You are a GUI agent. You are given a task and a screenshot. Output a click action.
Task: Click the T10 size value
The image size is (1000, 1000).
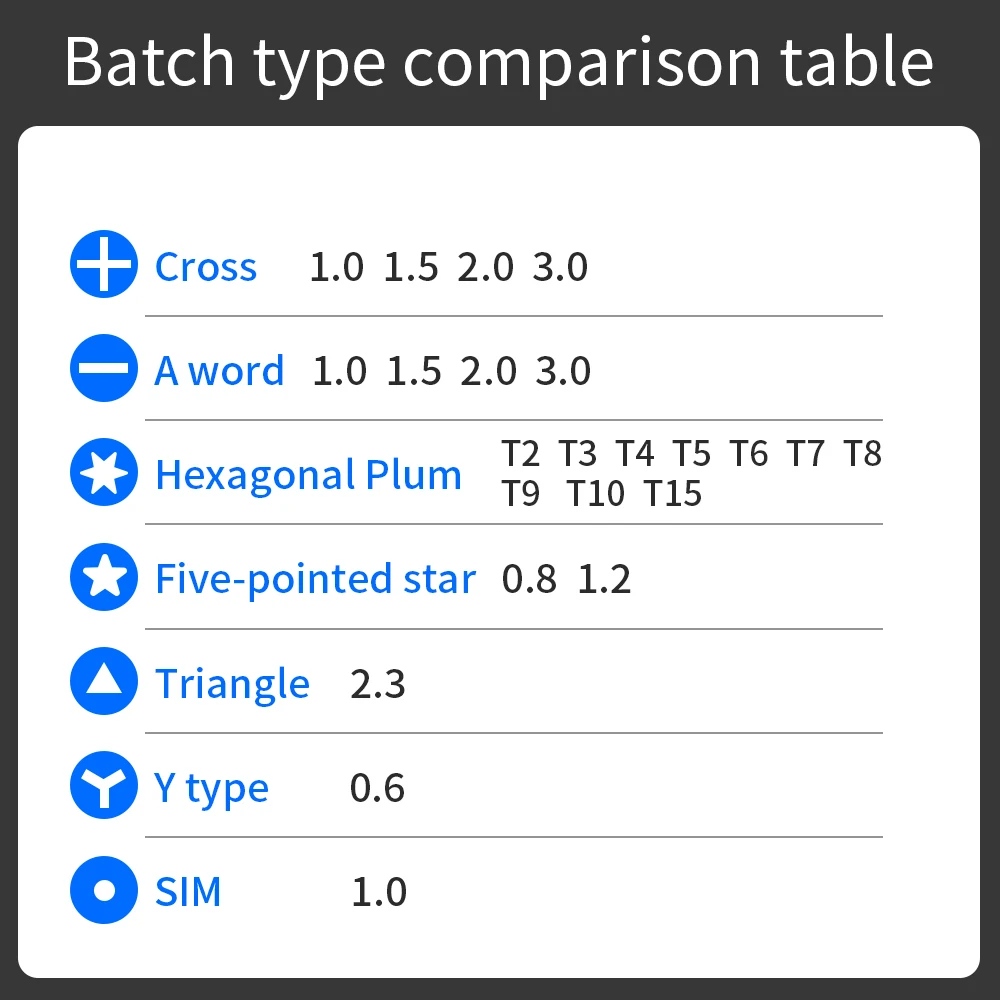point(595,494)
